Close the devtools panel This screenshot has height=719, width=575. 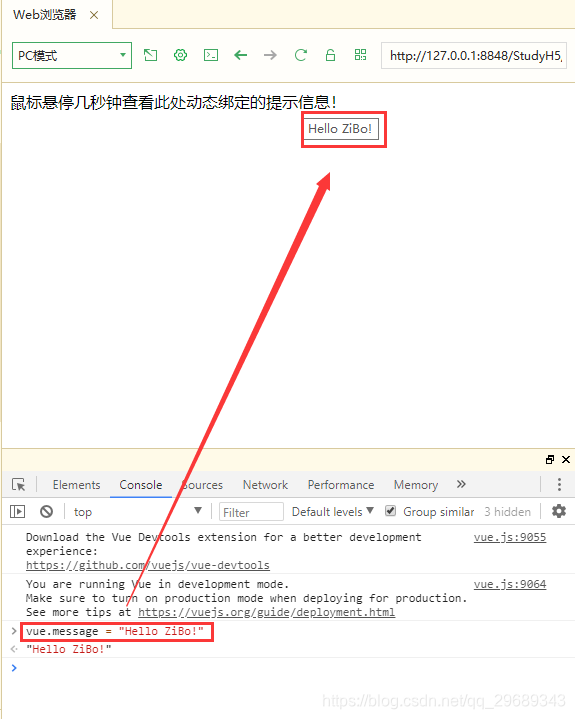pyautogui.click(x=566, y=459)
